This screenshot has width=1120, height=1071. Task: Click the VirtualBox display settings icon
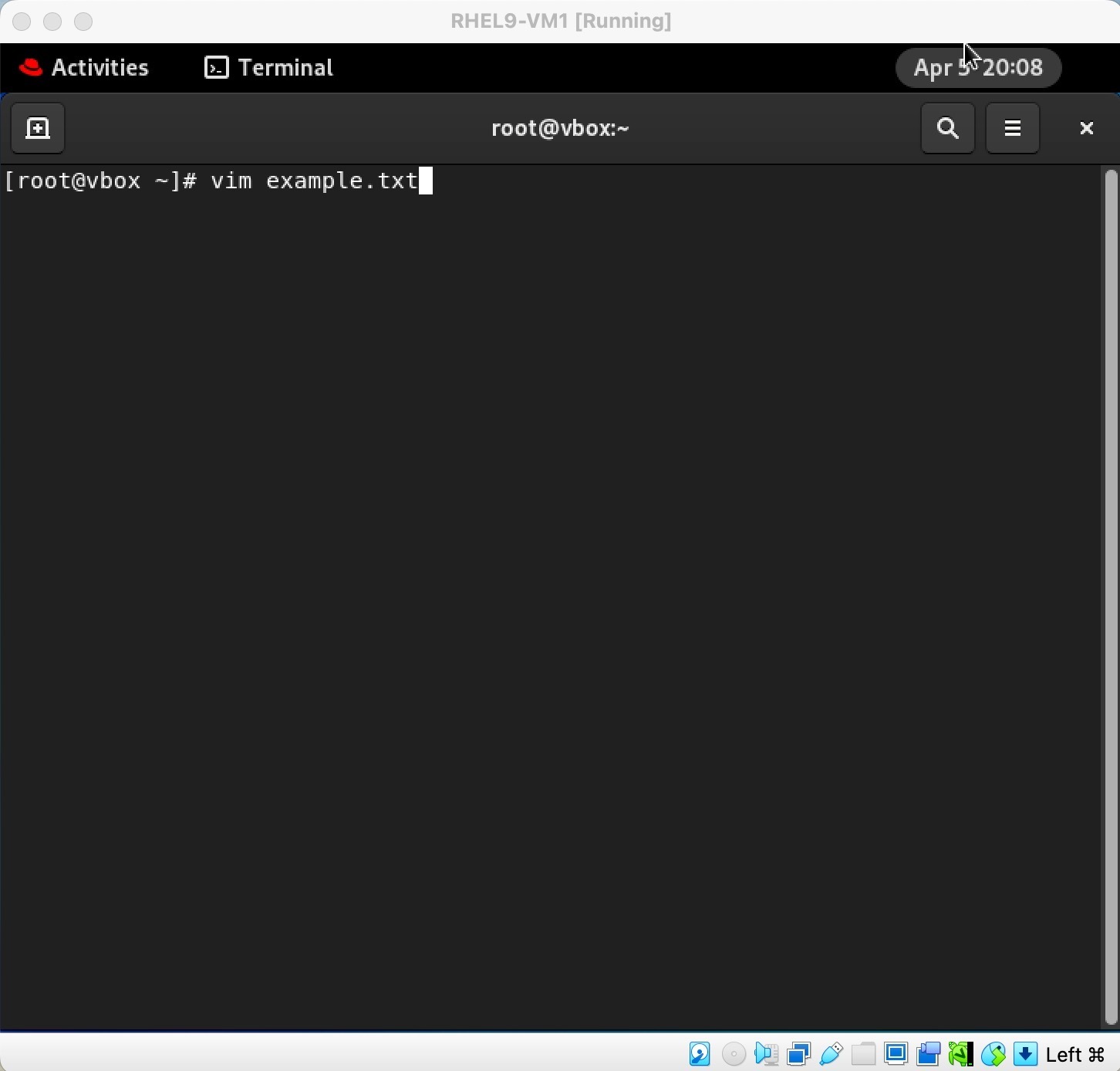896,1053
